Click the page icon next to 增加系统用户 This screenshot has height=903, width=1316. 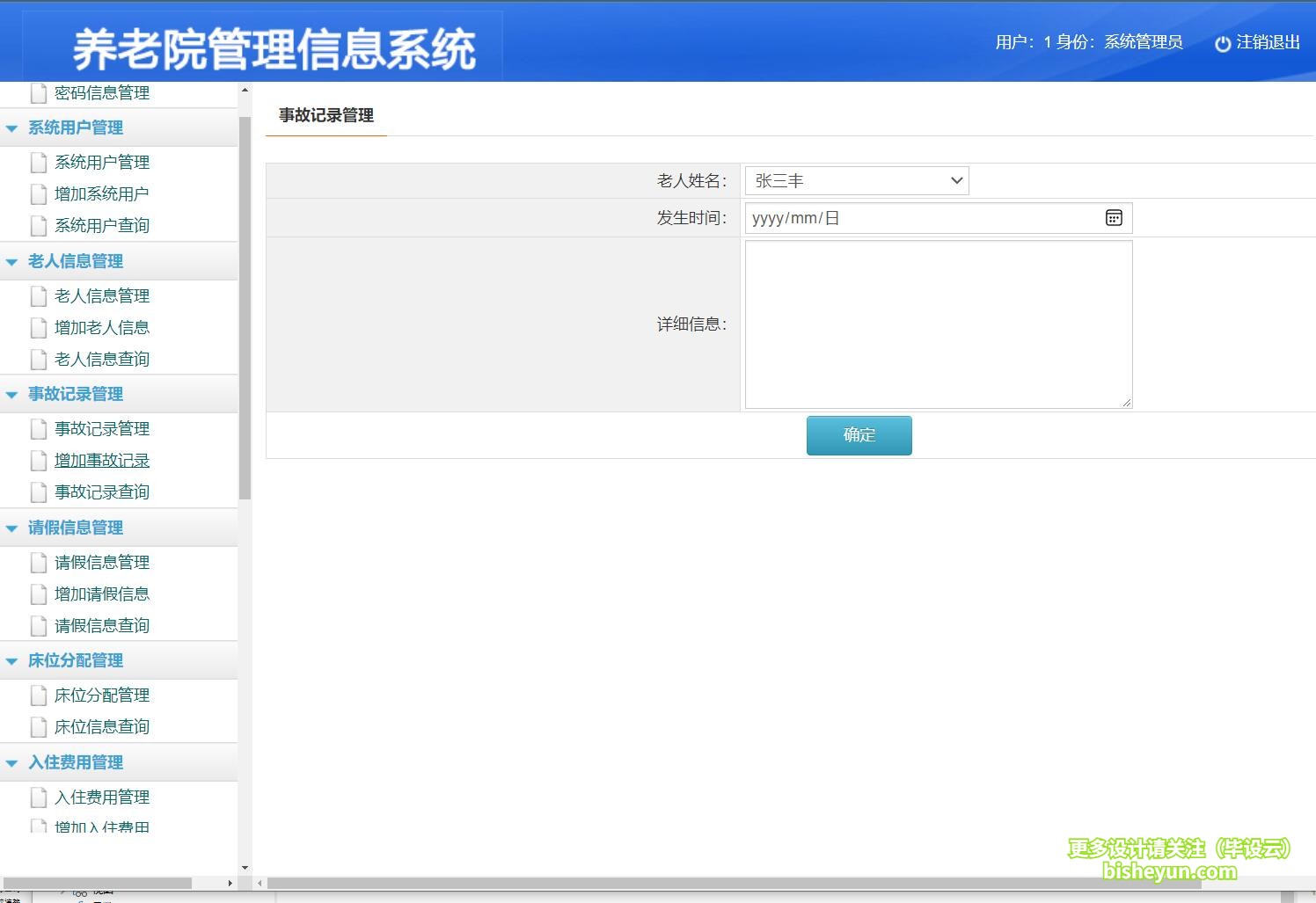coord(39,194)
